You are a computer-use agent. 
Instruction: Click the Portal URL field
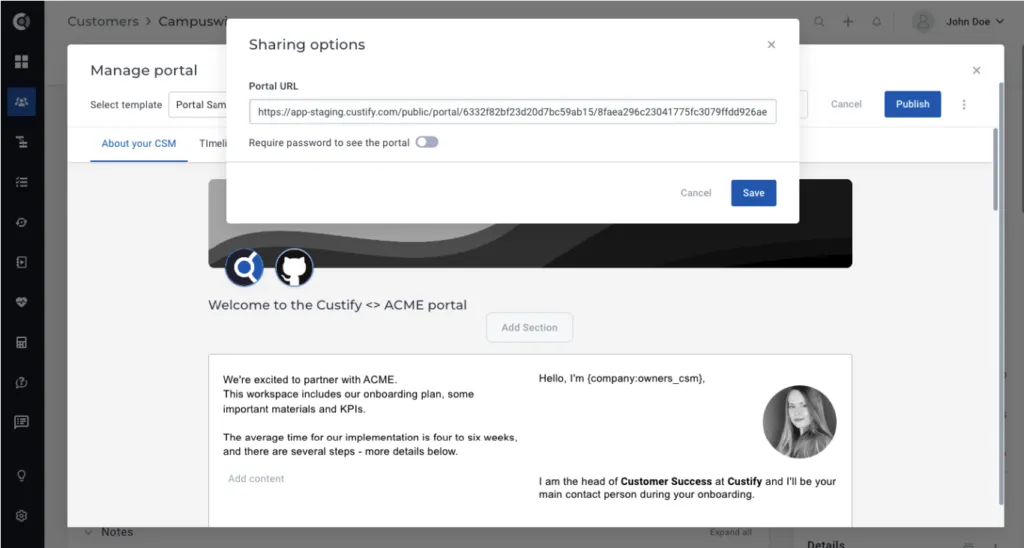(513, 112)
